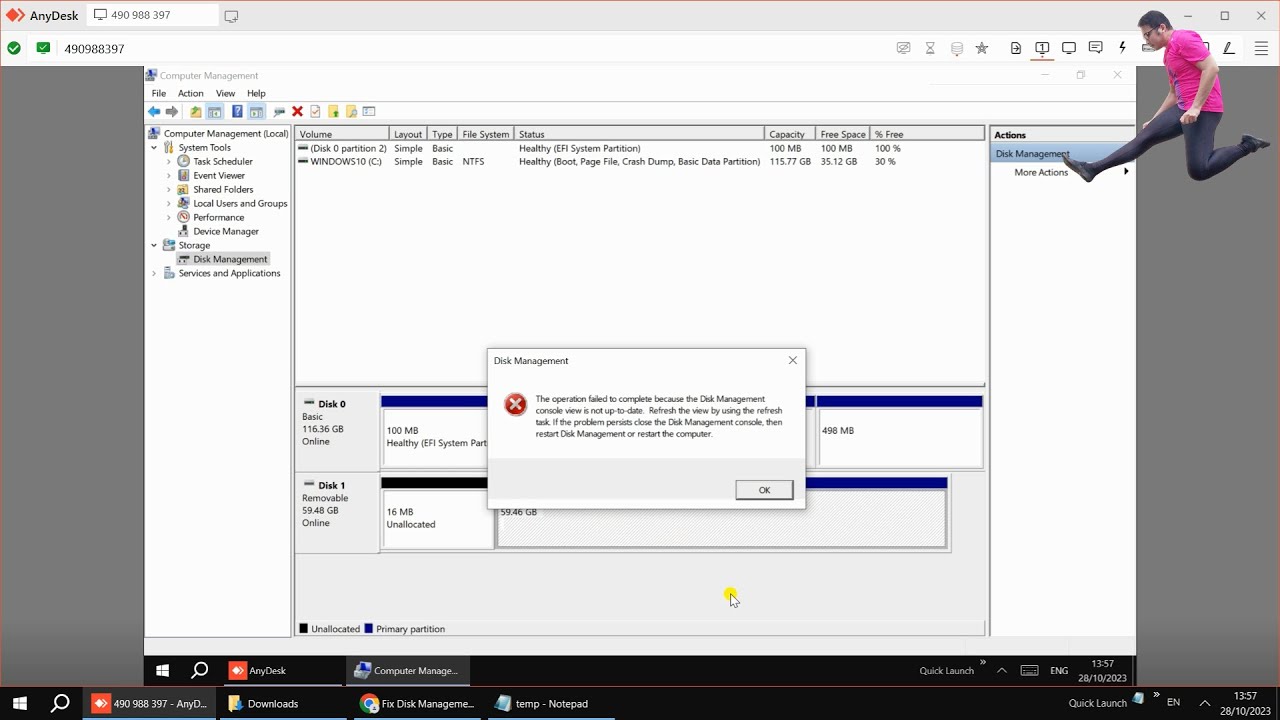Select the 100 MB EFI System partition block
The image size is (1280, 720).
coord(435,431)
